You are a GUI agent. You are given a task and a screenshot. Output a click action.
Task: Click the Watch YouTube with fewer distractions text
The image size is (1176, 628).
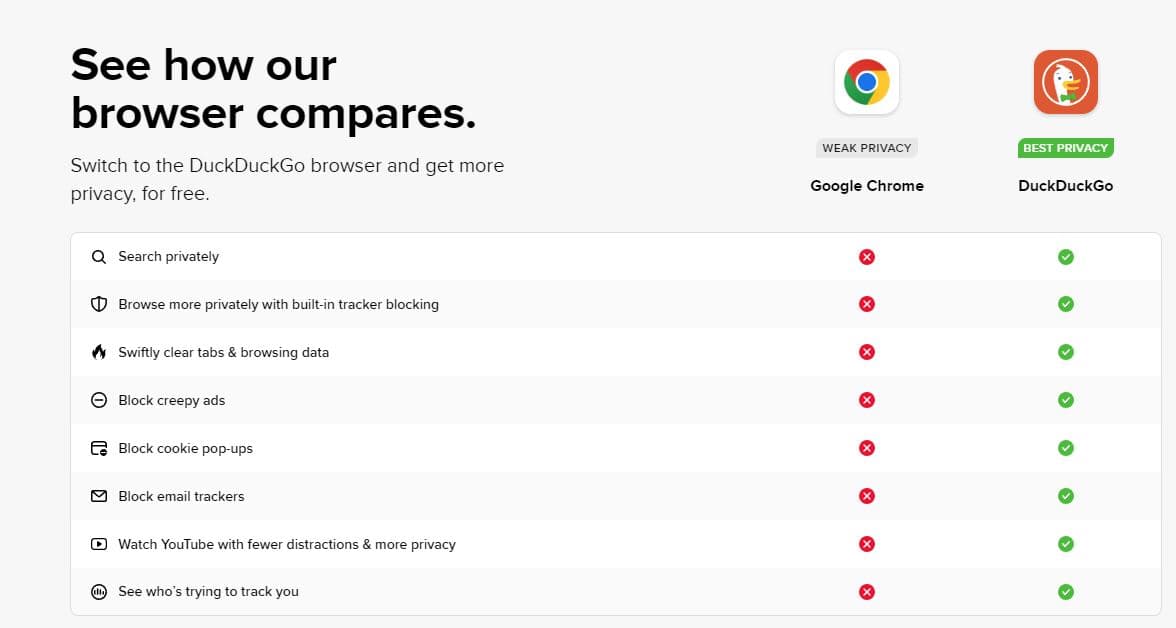click(286, 544)
